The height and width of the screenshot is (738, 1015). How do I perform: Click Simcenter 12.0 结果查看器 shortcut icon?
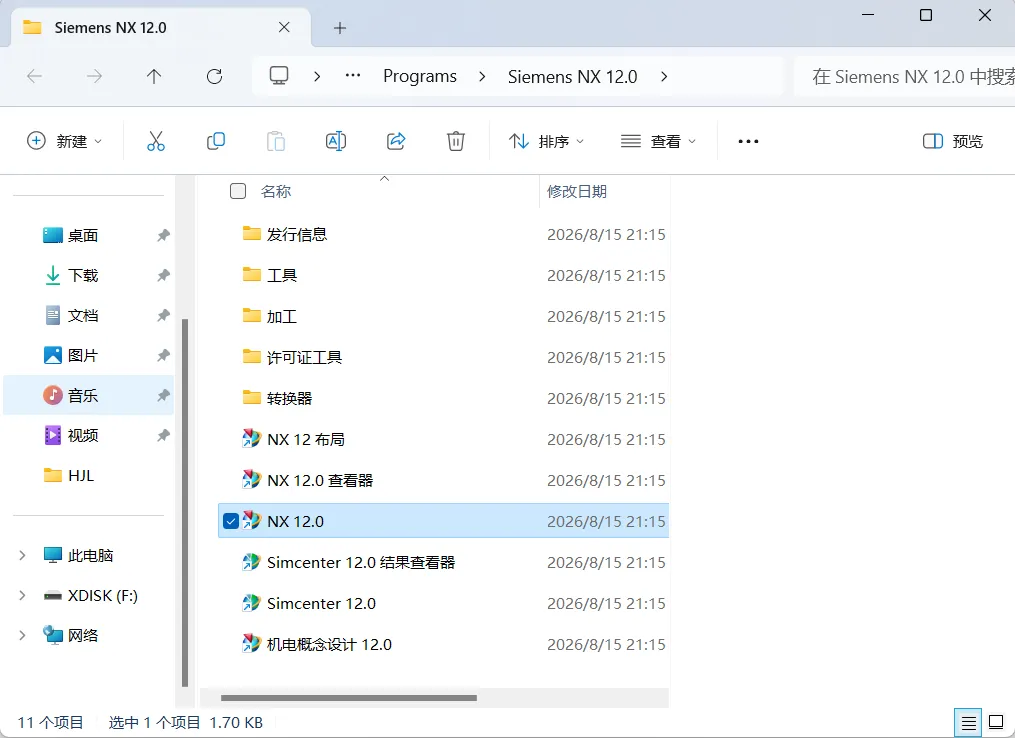pyautogui.click(x=251, y=562)
